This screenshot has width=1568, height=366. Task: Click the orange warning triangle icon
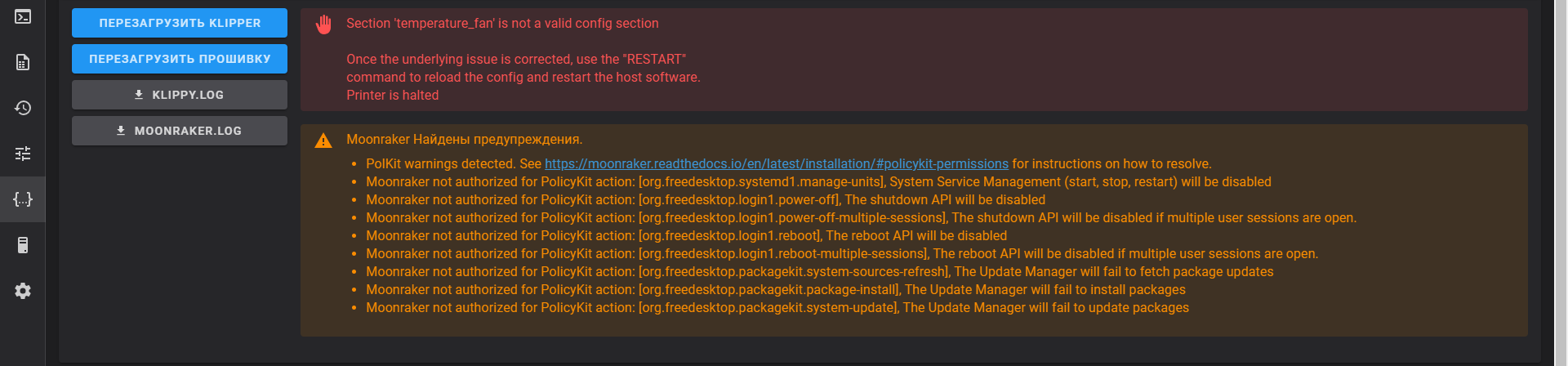tap(323, 141)
